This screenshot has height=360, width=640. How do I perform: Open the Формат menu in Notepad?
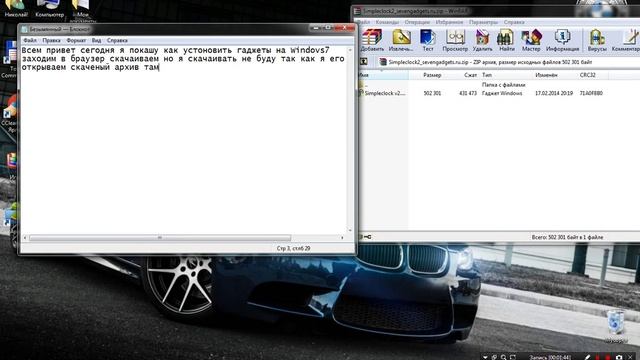coord(76,40)
